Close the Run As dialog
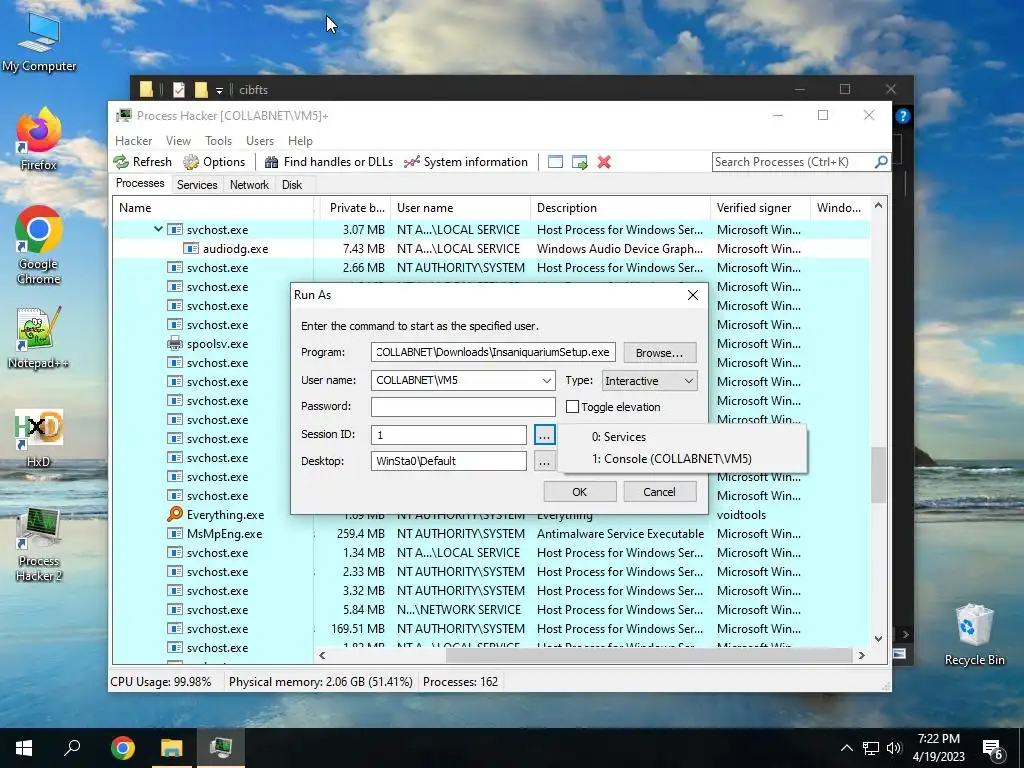This screenshot has height=768, width=1024. [x=693, y=295]
